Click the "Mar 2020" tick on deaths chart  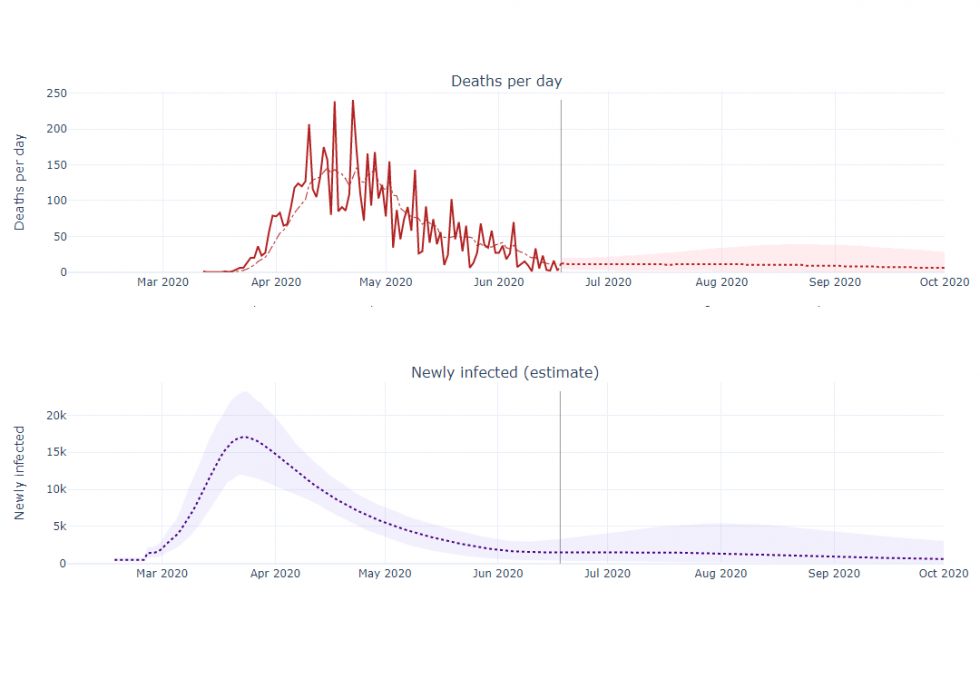162,282
